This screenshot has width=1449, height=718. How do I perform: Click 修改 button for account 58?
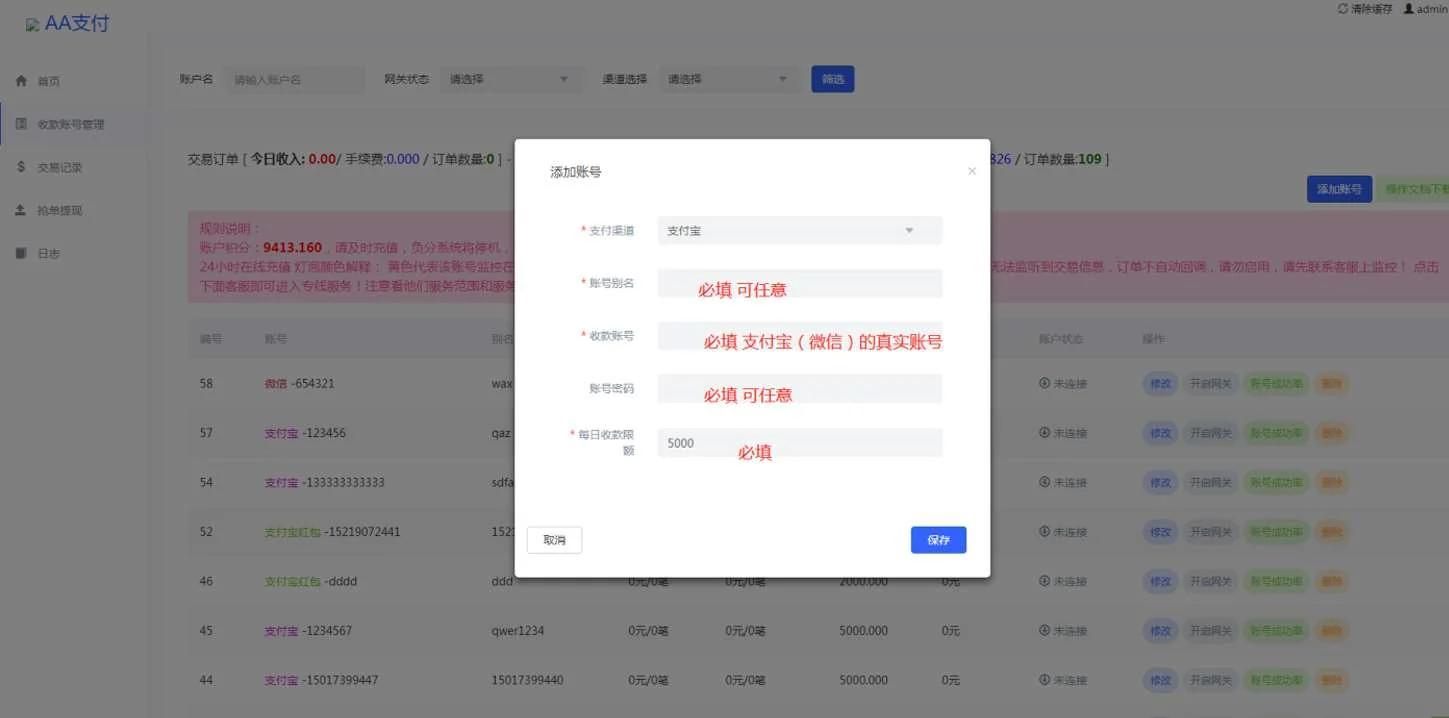[x=1160, y=383]
